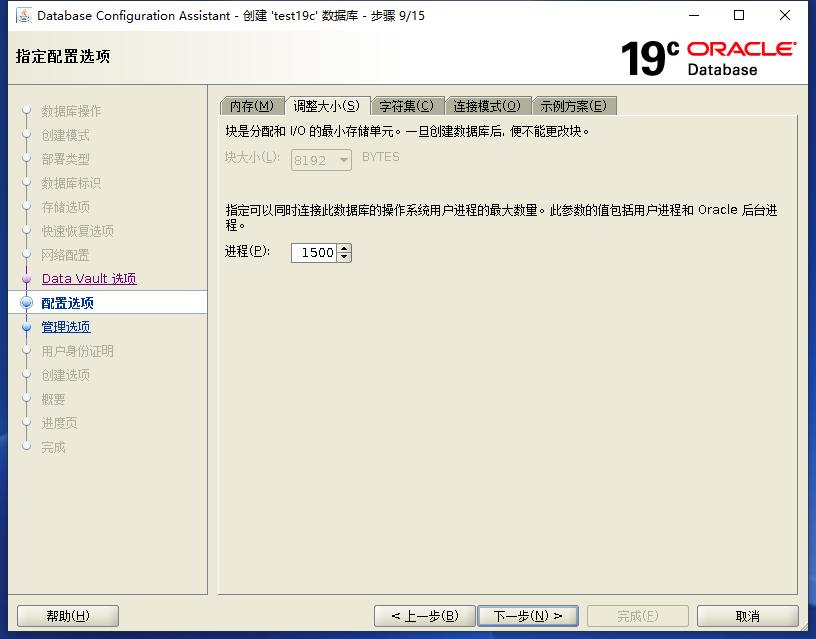
Task: Minimize the Database Configuration Assistant window
Action: (694, 16)
